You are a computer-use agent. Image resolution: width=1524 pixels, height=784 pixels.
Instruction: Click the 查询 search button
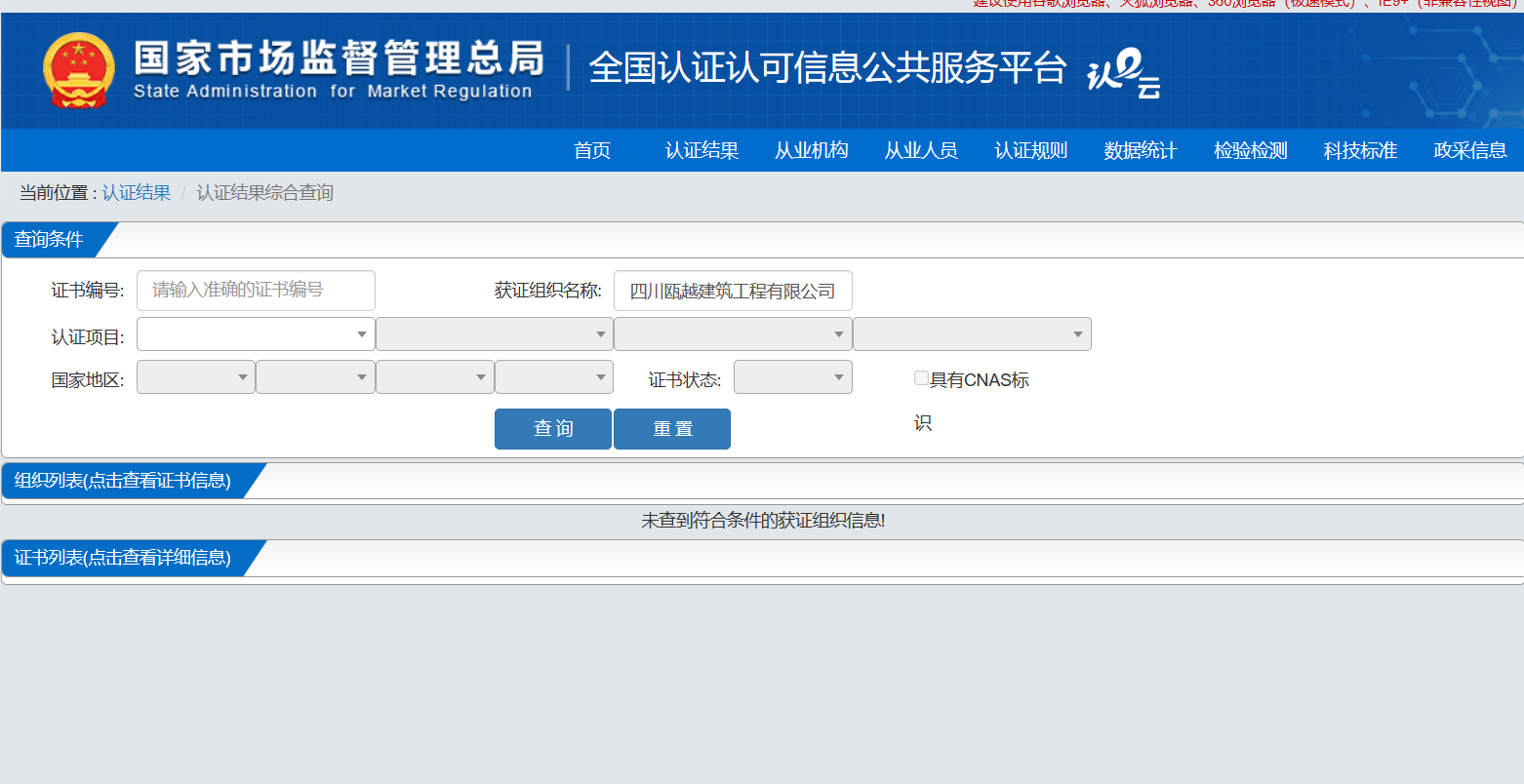click(553, 429)
